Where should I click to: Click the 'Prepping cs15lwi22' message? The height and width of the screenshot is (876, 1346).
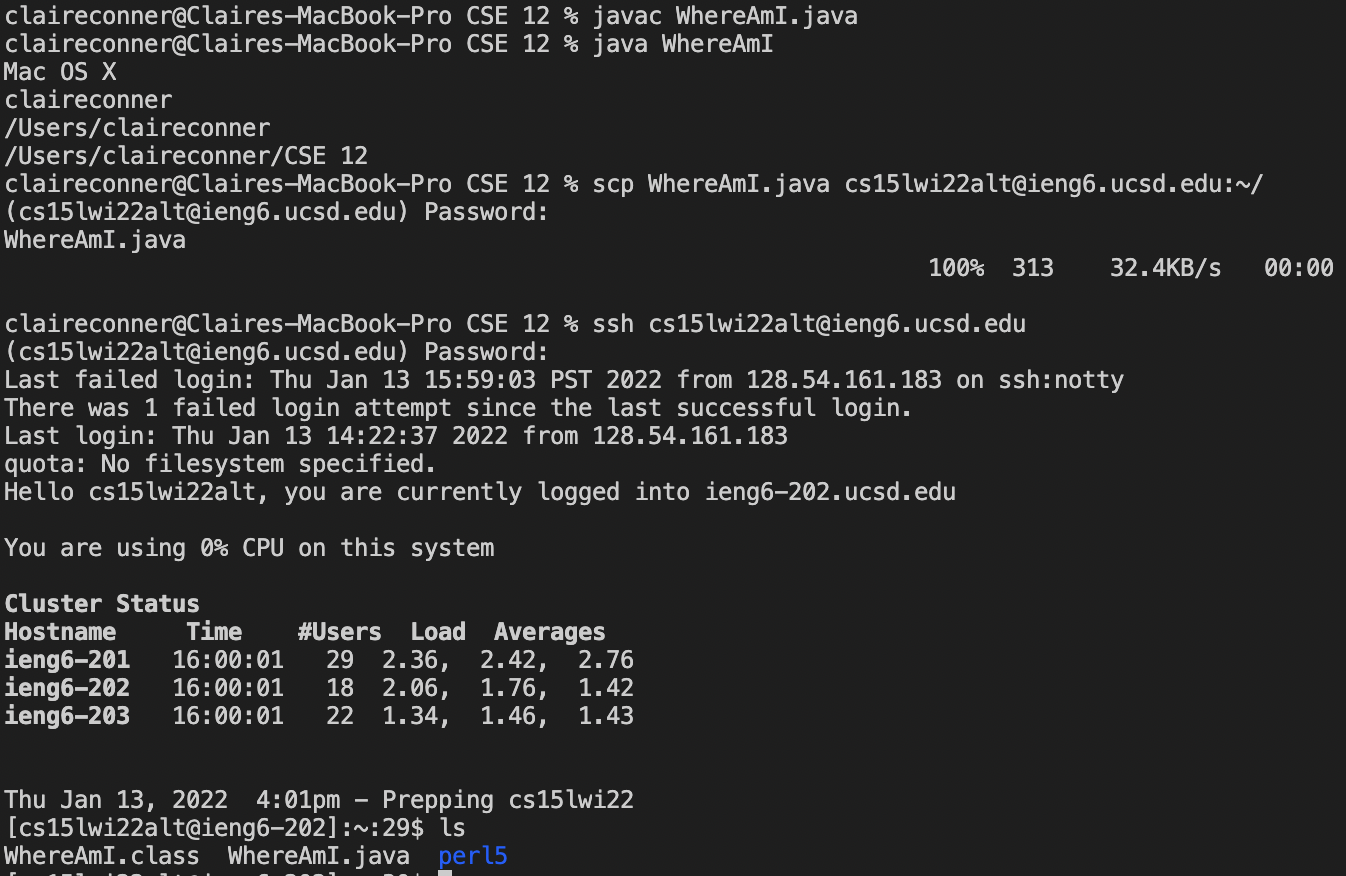pos(508,800)
